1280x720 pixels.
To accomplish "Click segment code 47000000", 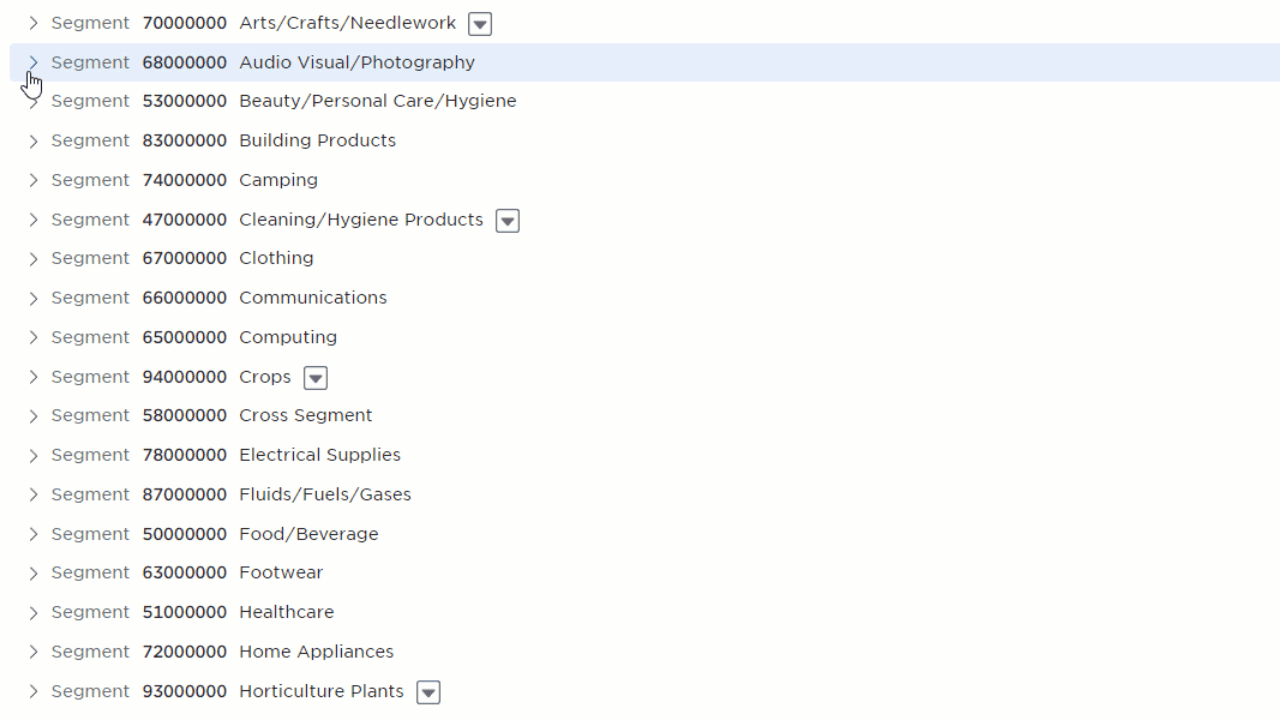I will coord(184,219).
